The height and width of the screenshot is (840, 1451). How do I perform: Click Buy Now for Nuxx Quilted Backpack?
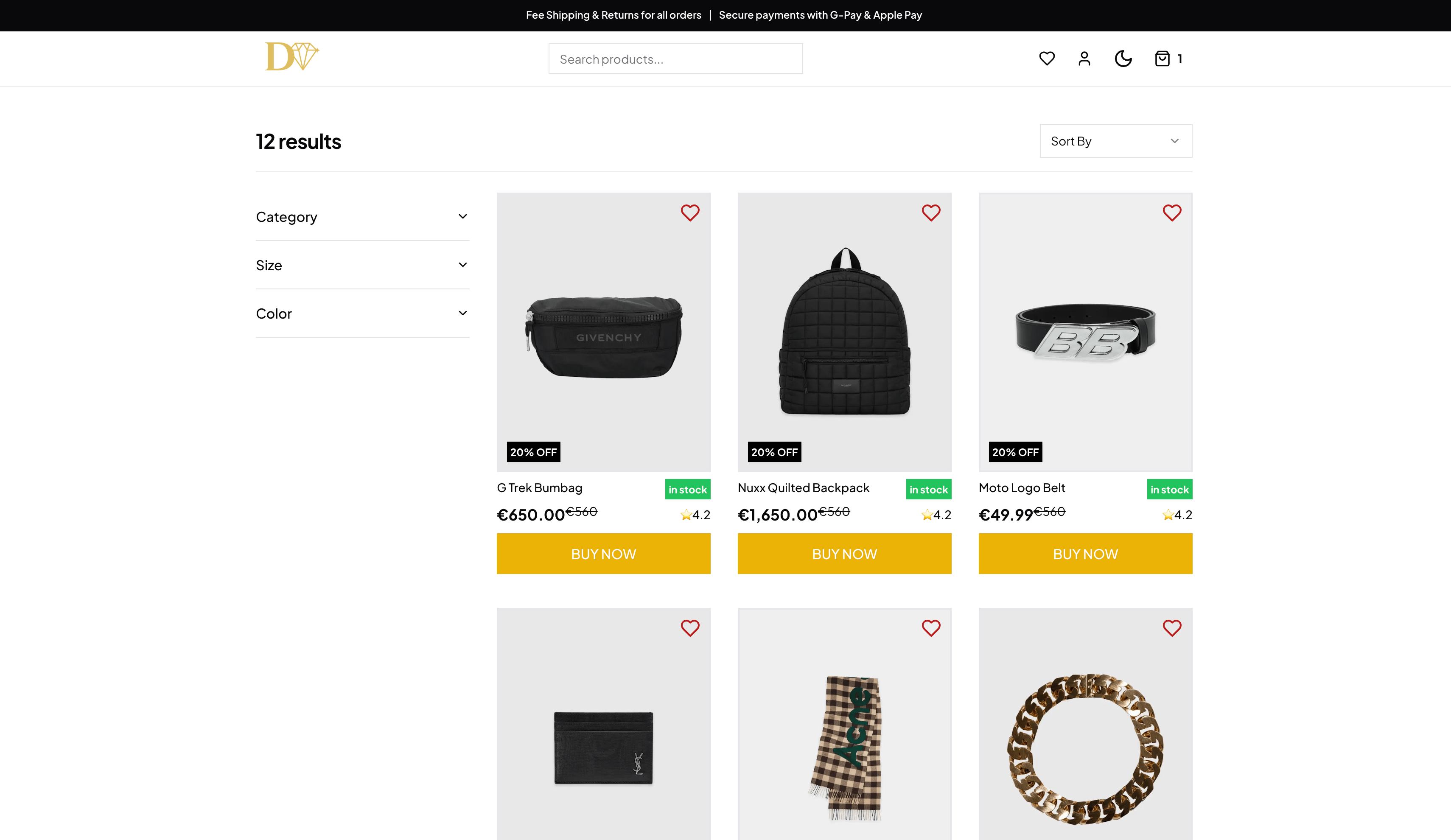coord(844,554)
